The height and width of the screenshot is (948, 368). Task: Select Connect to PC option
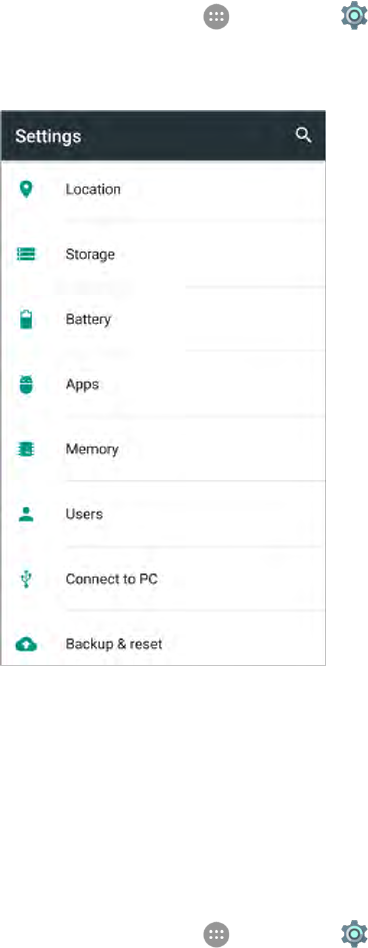click(163, 579)
